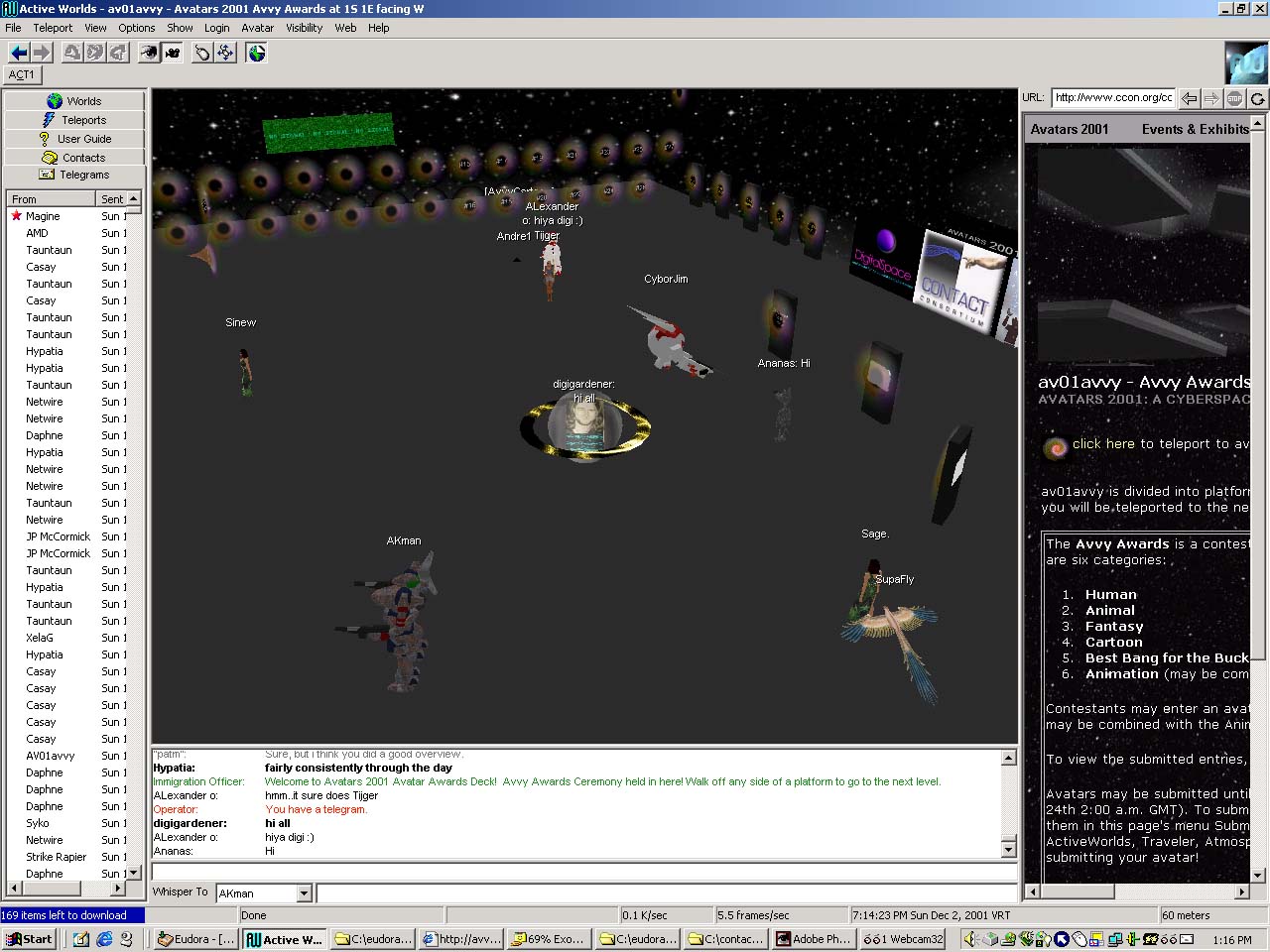Switch to first-person view with the eye icon
Viewport: 1270px width, 952px height.
pyautogui.click(x=148, y=53)
